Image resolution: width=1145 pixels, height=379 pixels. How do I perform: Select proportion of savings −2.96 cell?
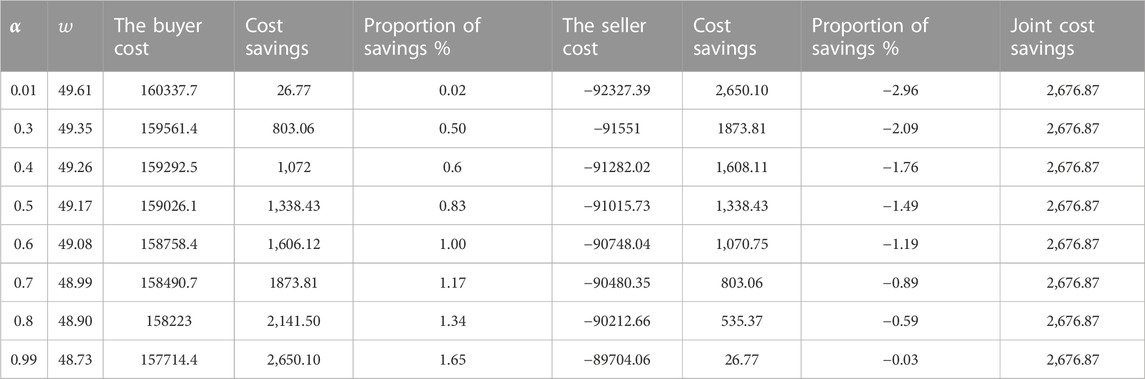tap(900, 91)
